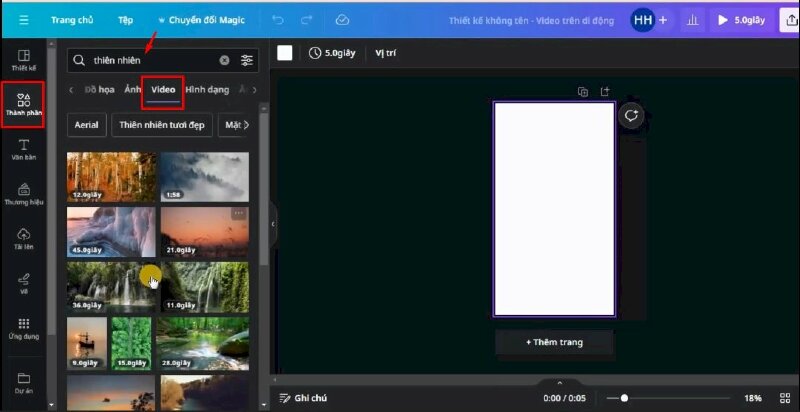The image size is (800, 412).
Task: Open the Tải lên uploads panel
Action: pos(24,238)
